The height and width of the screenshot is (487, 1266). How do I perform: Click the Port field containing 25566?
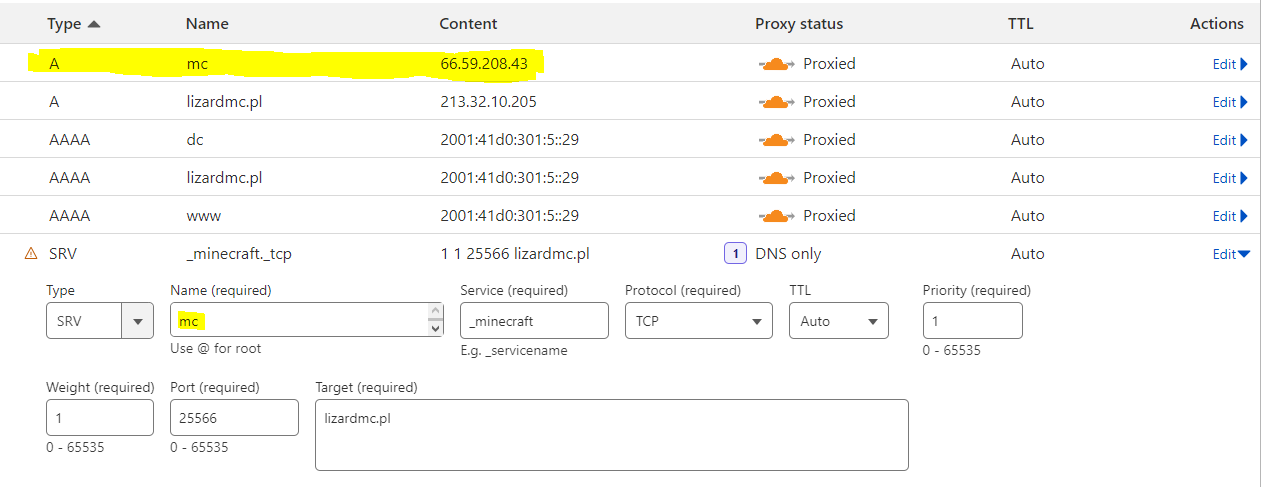pyautogui.click(x=234, y=418)
